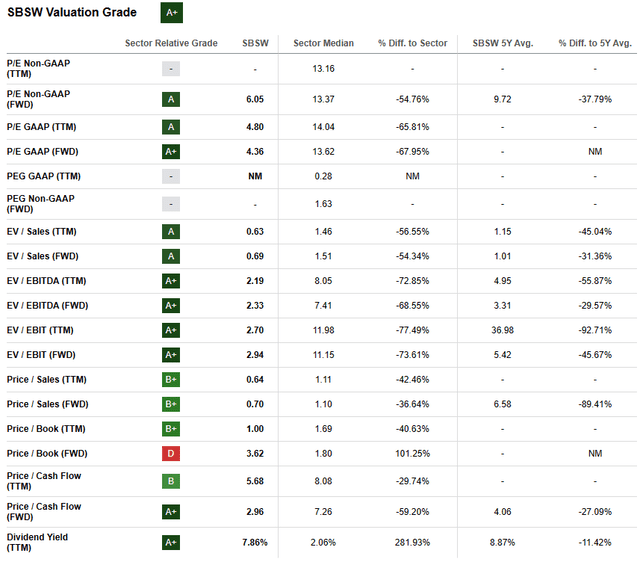Click the % Diff. to 5Y Avg. column header
The width and height of the screenshot is (640, 562).
(x=595, y=43)
